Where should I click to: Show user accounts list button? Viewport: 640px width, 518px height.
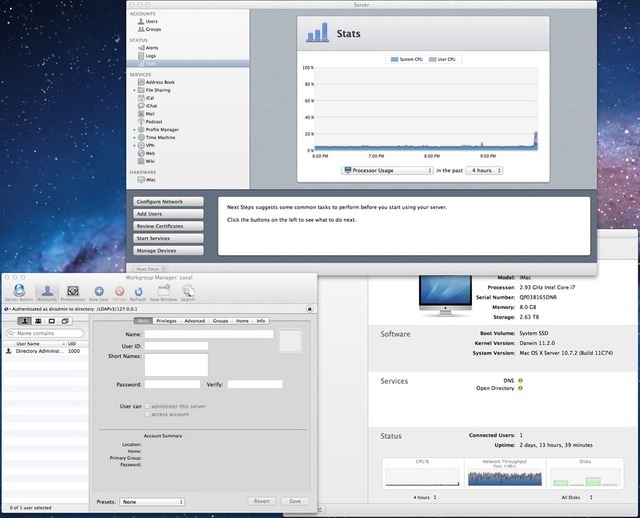pyautogui.click(x=24, y=321)
